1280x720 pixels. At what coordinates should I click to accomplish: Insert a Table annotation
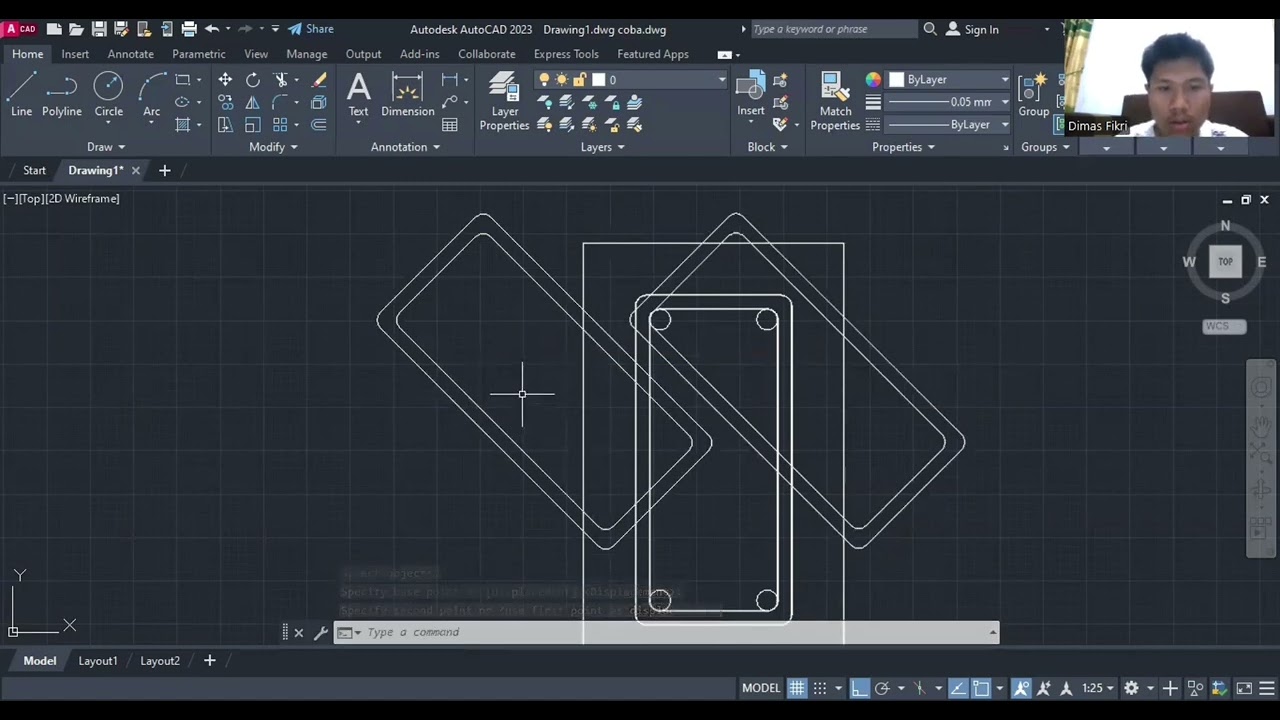tap(450, 125)
